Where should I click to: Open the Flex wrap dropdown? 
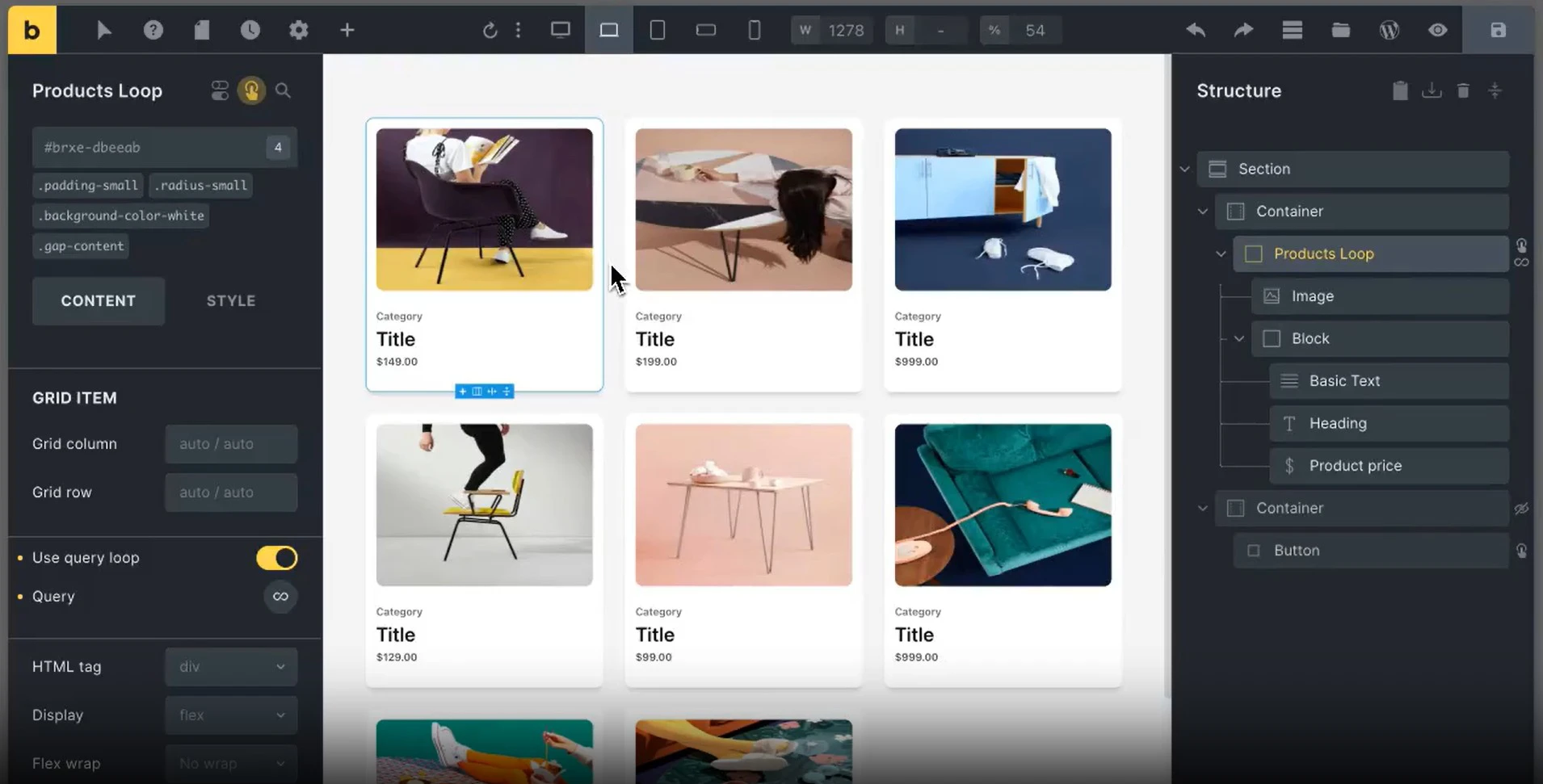pos(230,763)
